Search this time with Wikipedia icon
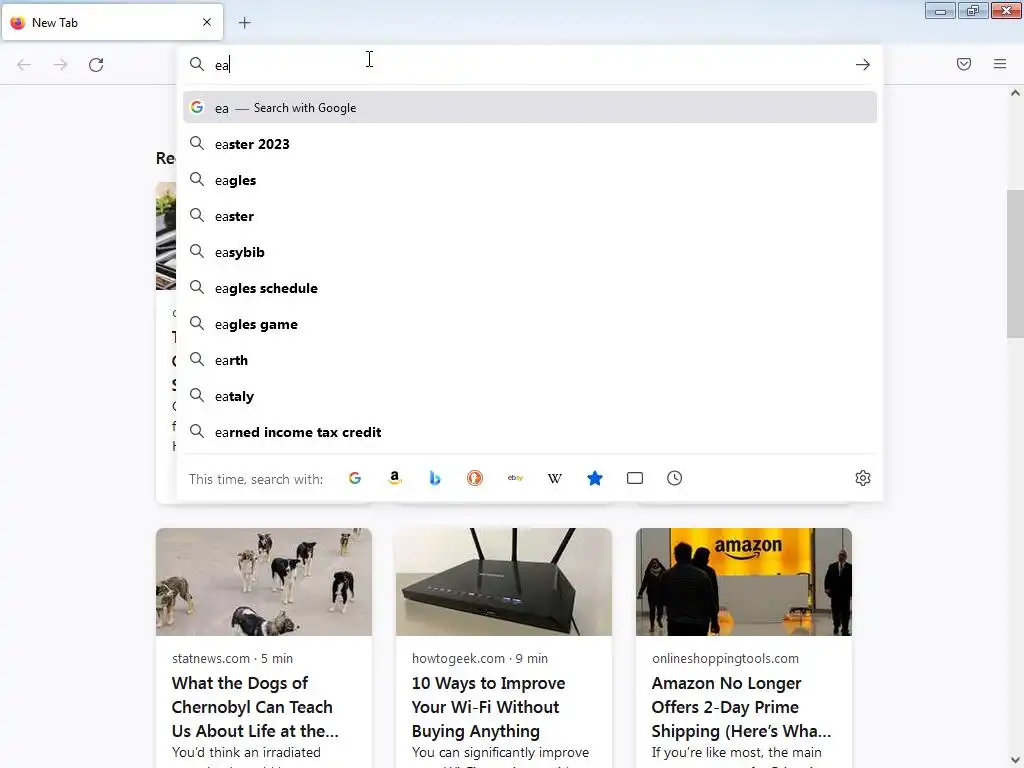1024x768 pixels. click(554, 478)
